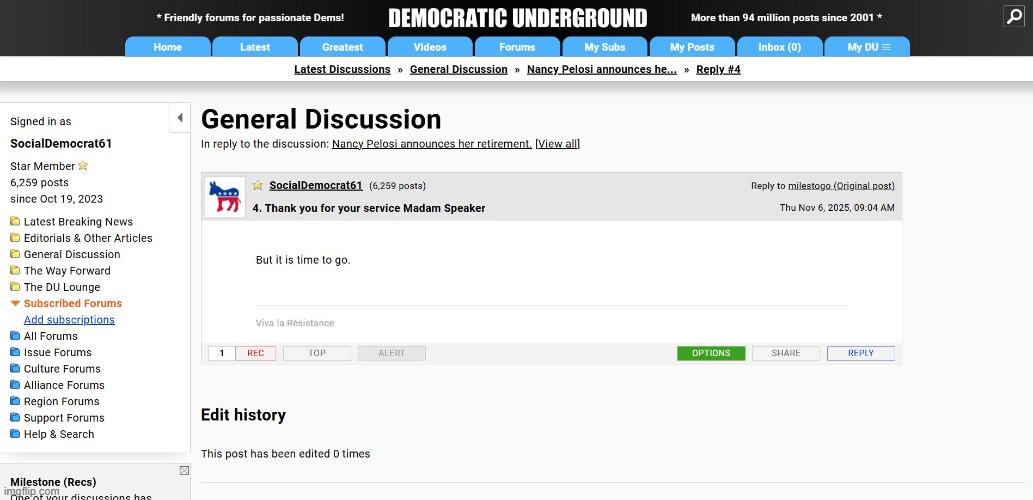Viewport: 1033px width, 500px height.
Task: Recommend the post with the REC button
Action: [255, 353]
